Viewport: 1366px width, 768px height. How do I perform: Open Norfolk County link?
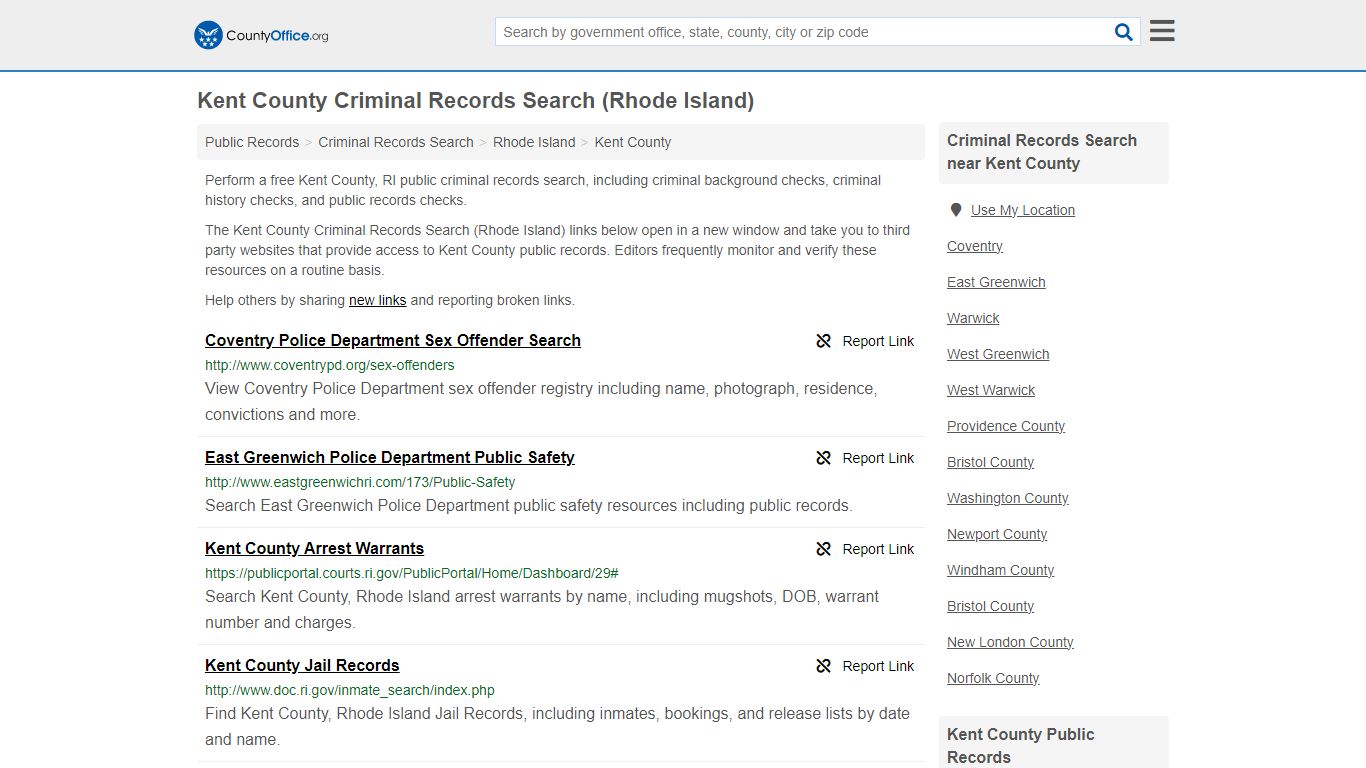[993, 678]
